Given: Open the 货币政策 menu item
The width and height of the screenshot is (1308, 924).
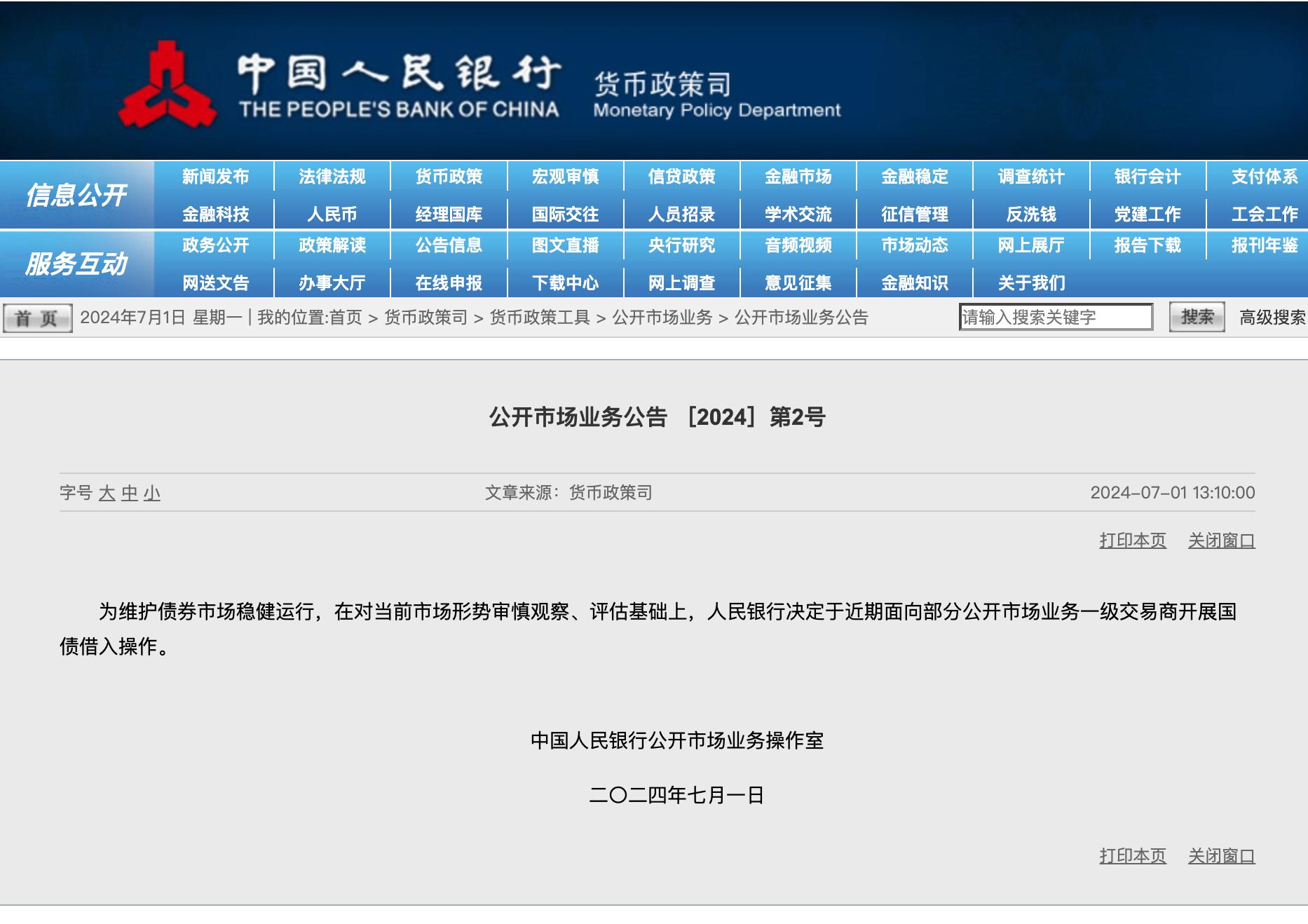Looking at the screenshot, I should tap(448, 177).
